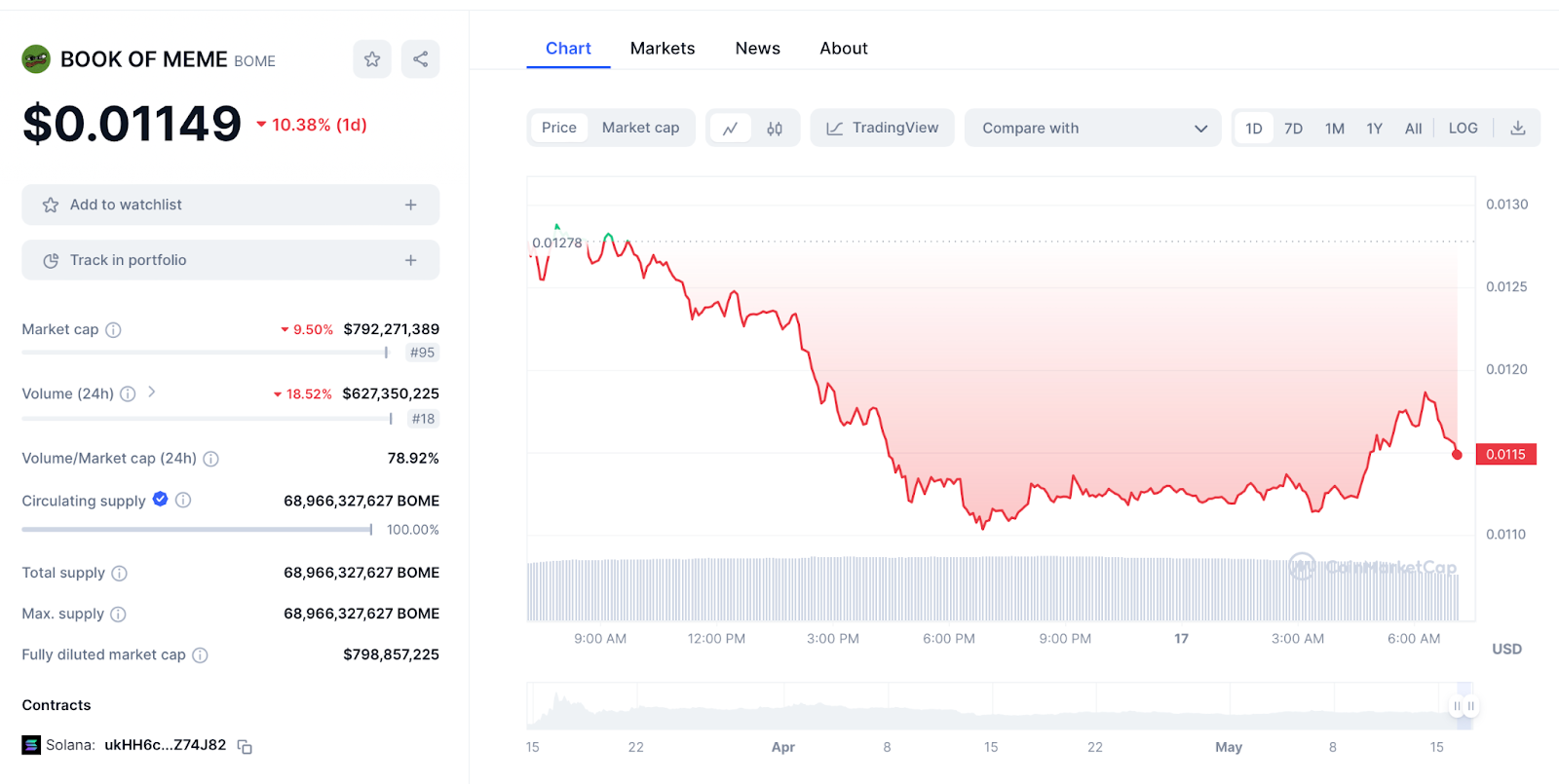Click the Solana logo in Contracts
Screen dimensions: 1559x784
(x=31, y=746)
